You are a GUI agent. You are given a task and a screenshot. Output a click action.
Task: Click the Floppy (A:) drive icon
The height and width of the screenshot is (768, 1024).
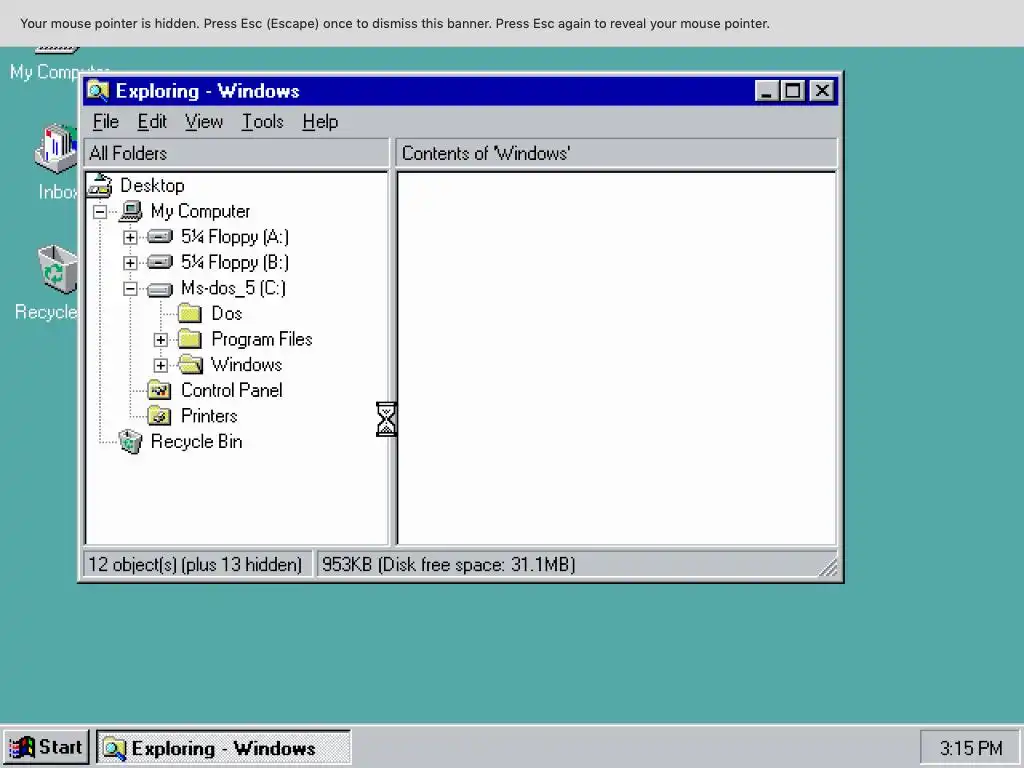pyautogui.click(x=160, y=236)
